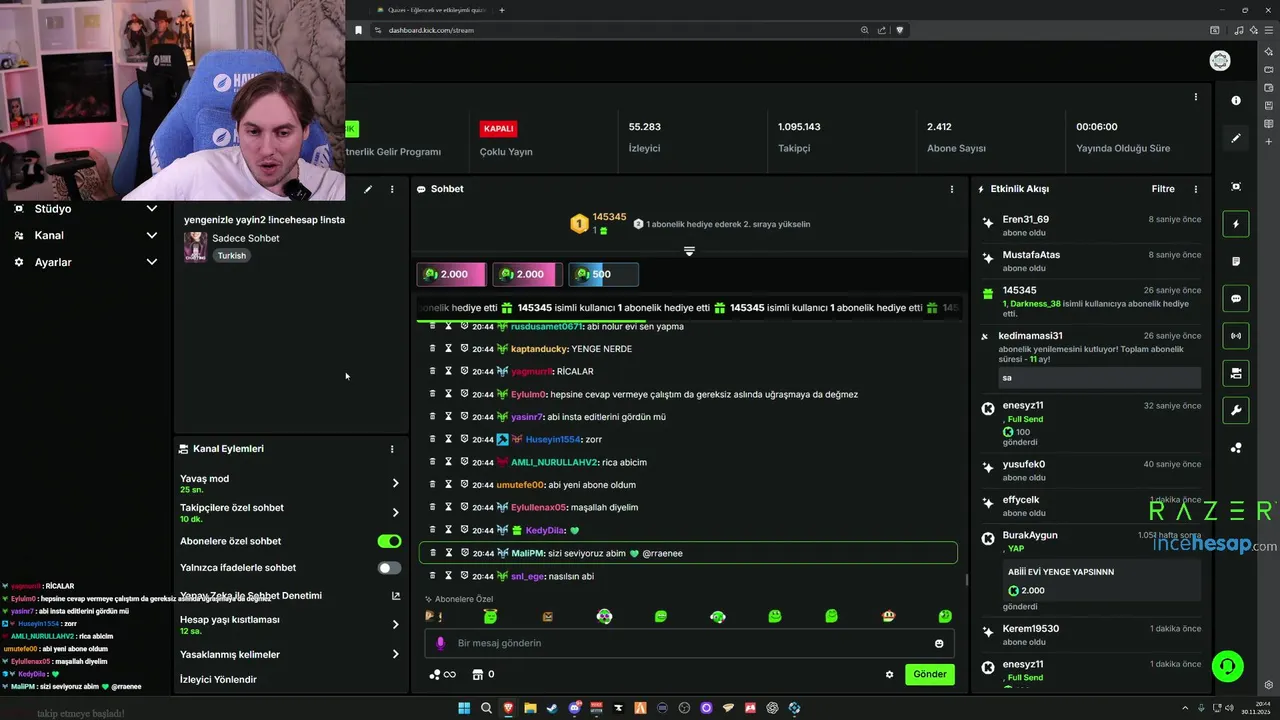Click the ban icon beside snl_ege's message

(464, 575)
